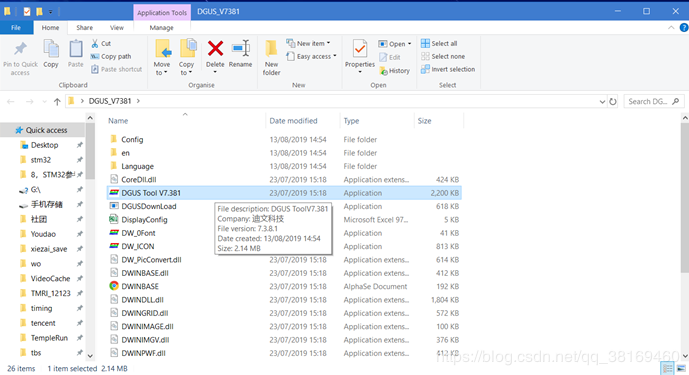
Task: Select the DW_ICON application file
Action: pyautogui.click(x=138, y=246)
